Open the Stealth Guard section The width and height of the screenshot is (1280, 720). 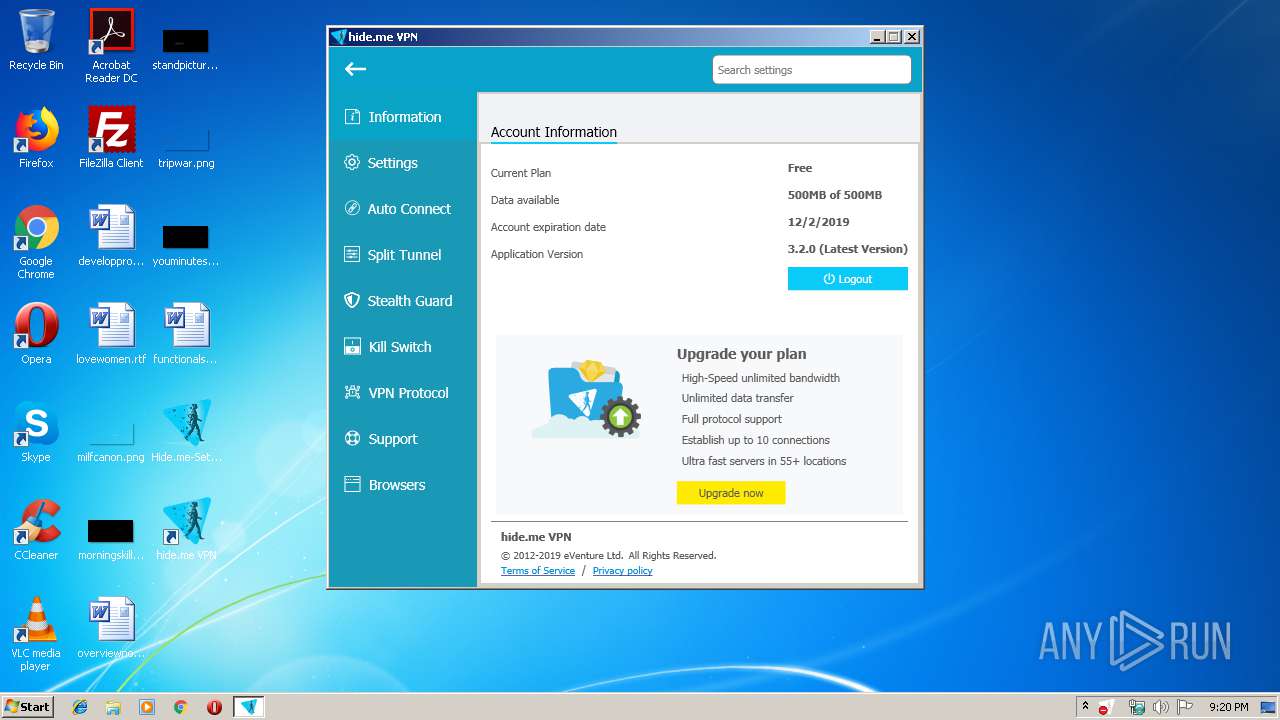click(403, 301)
